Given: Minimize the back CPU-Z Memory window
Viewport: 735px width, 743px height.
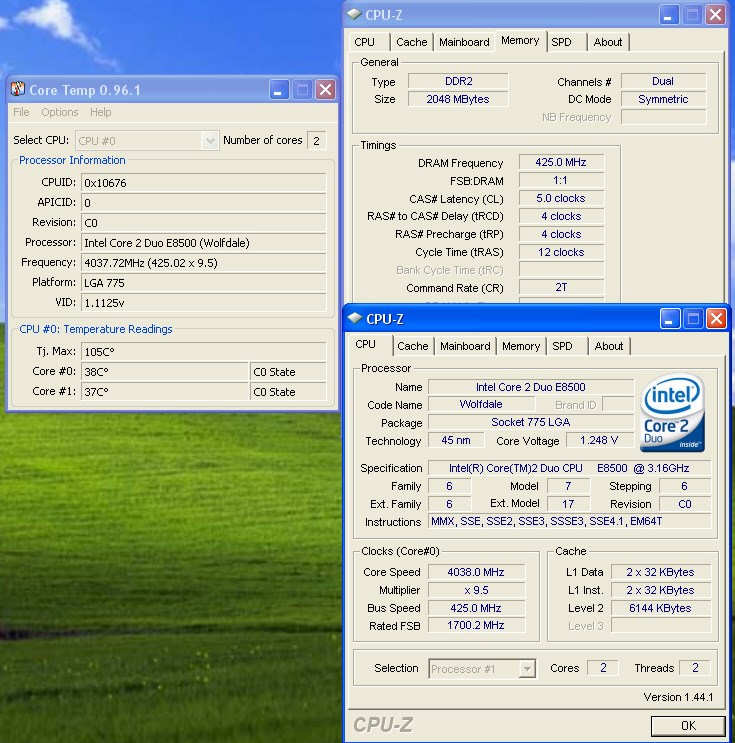Looking at the screenshot, I should click(x=669, y=14).
